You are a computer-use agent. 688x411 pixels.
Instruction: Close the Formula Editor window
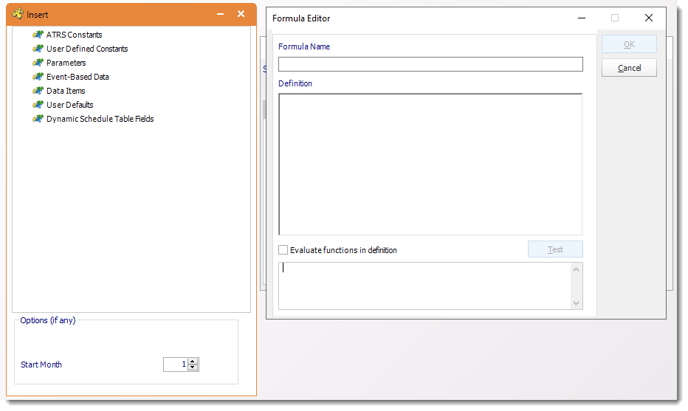(649, 18)
